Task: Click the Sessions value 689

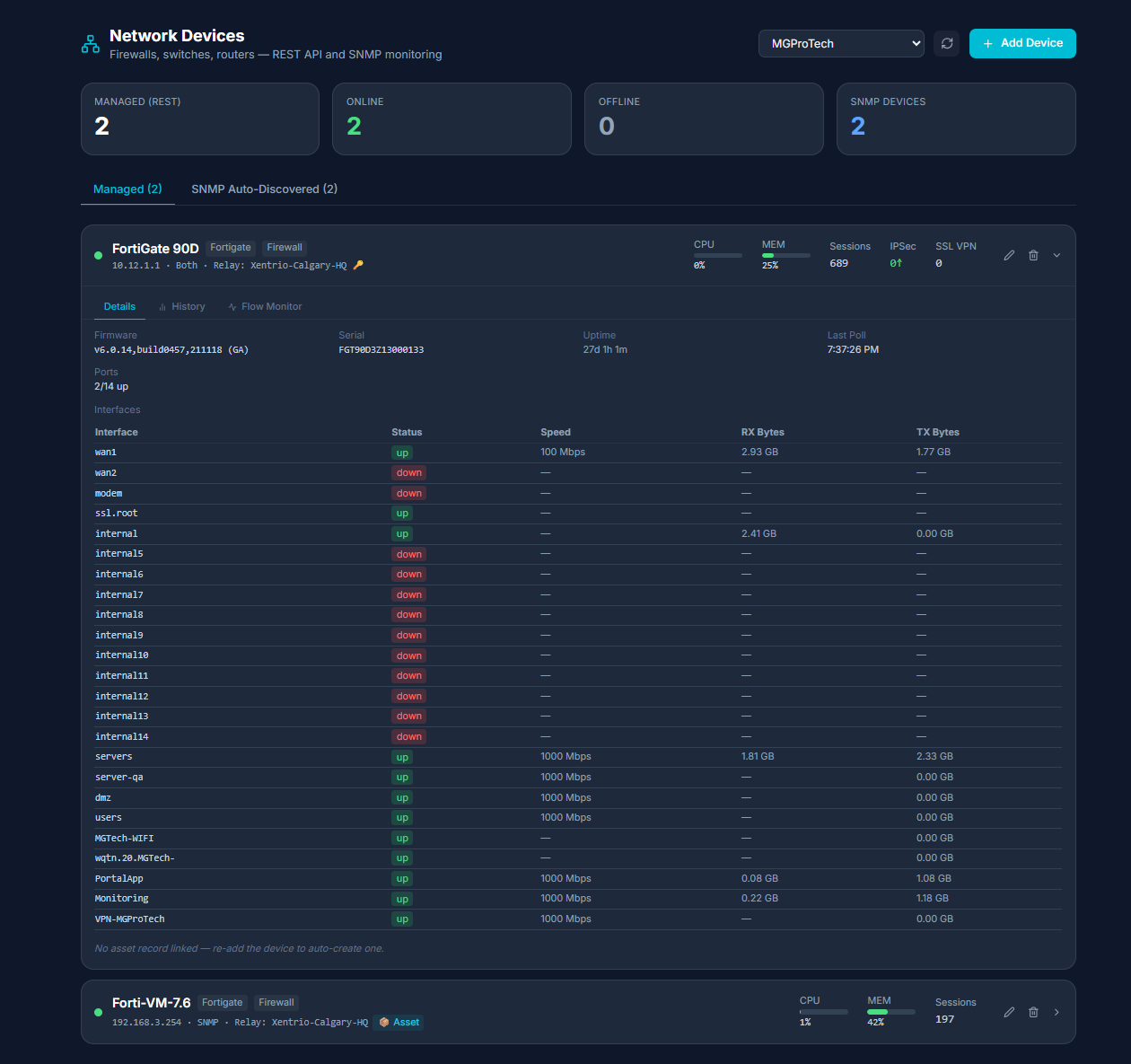Action: click(x=838, y=264)
